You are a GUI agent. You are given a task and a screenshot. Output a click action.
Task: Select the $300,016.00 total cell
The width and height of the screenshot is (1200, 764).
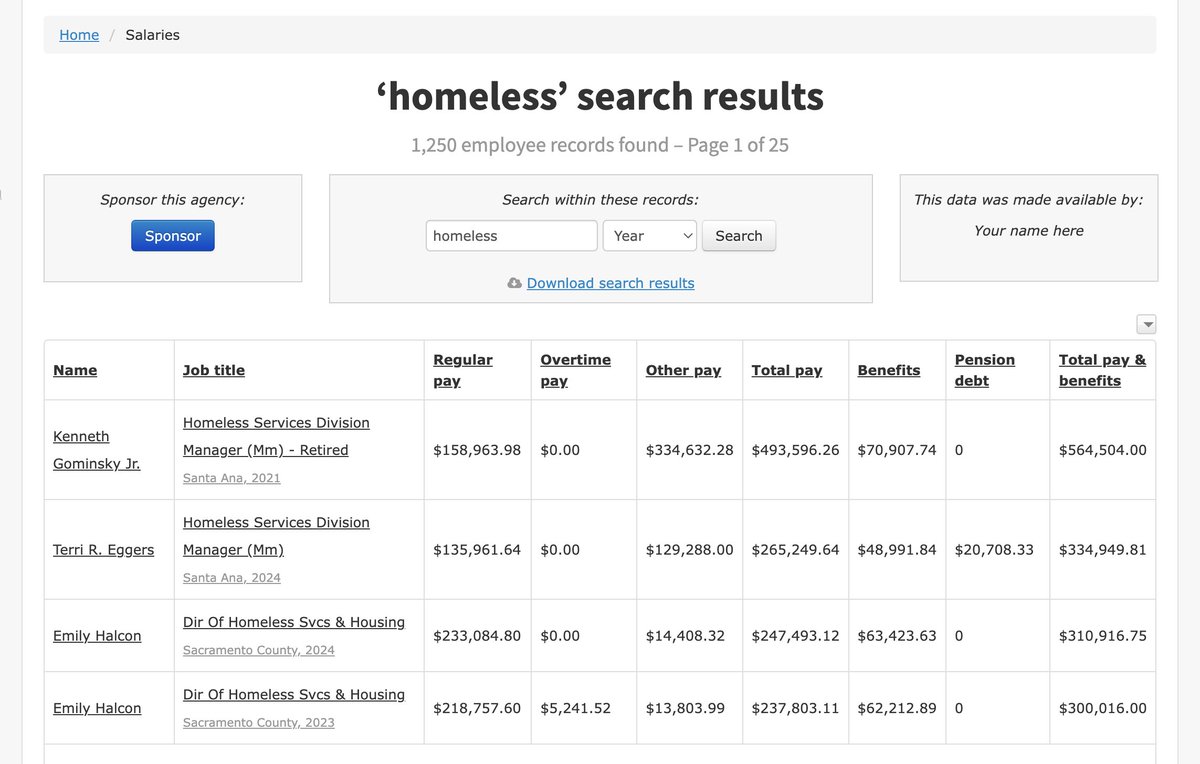(1103, 708)
